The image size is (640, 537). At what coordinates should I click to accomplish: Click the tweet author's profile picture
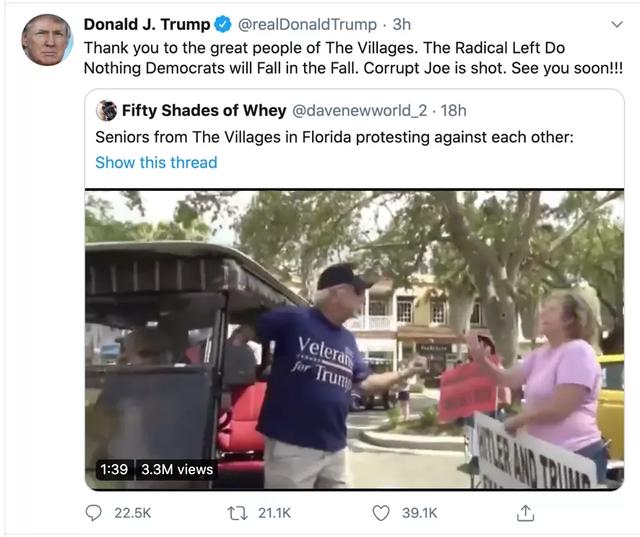pyautogui.click(x=47, y=40)
